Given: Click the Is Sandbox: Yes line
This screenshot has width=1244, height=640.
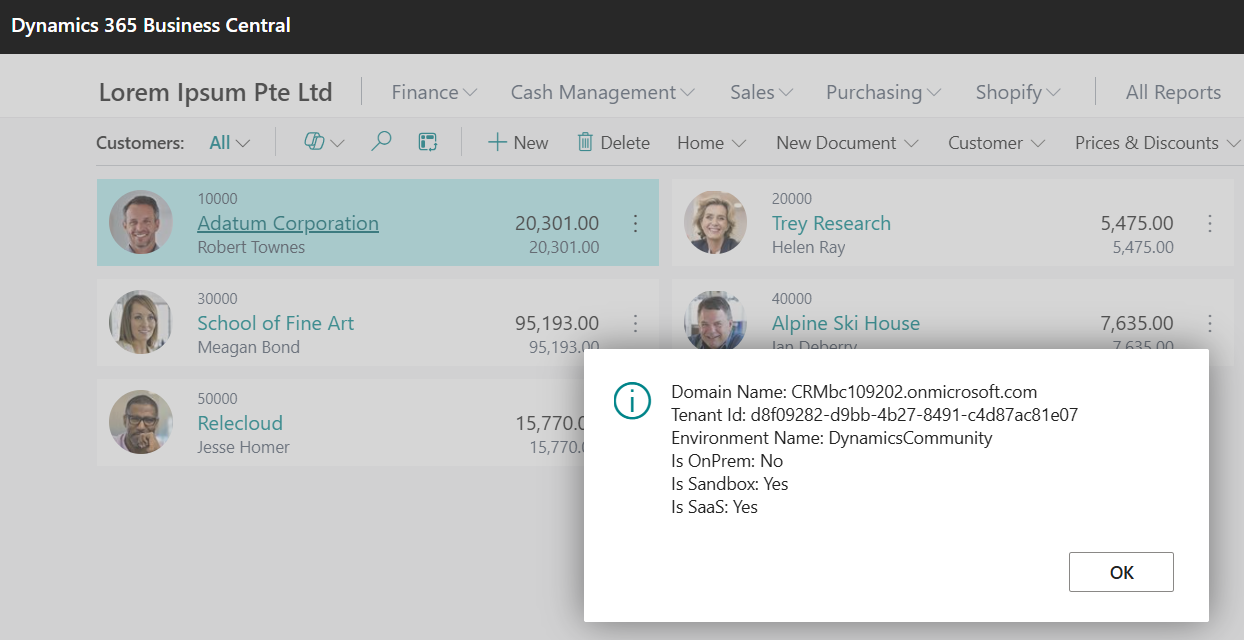Looking at the screenshot, I should tap(729, 484).
